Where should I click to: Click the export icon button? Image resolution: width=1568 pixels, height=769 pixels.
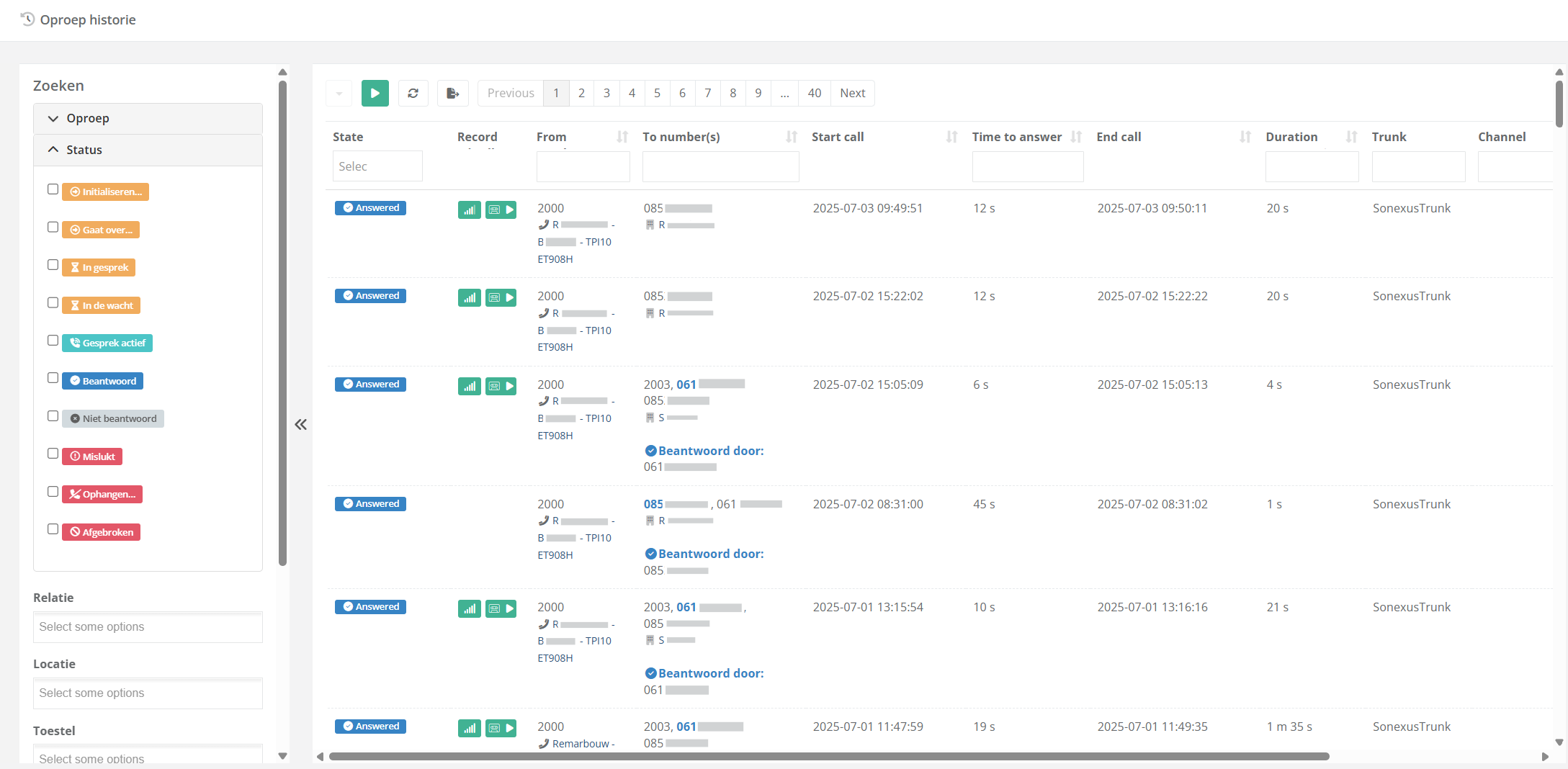point(452,93)
